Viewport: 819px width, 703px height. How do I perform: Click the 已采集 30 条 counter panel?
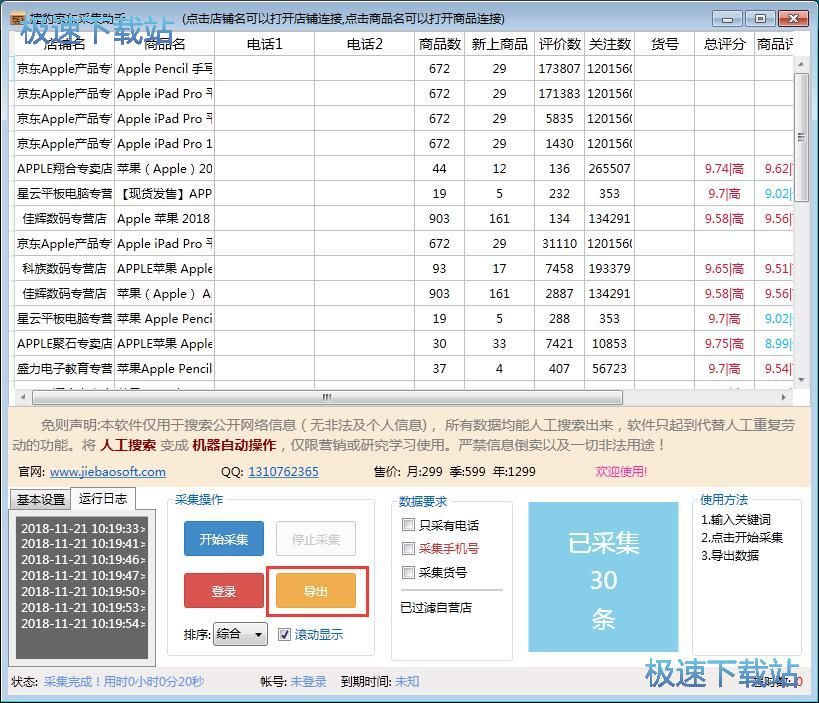click(x=603, y=577)
